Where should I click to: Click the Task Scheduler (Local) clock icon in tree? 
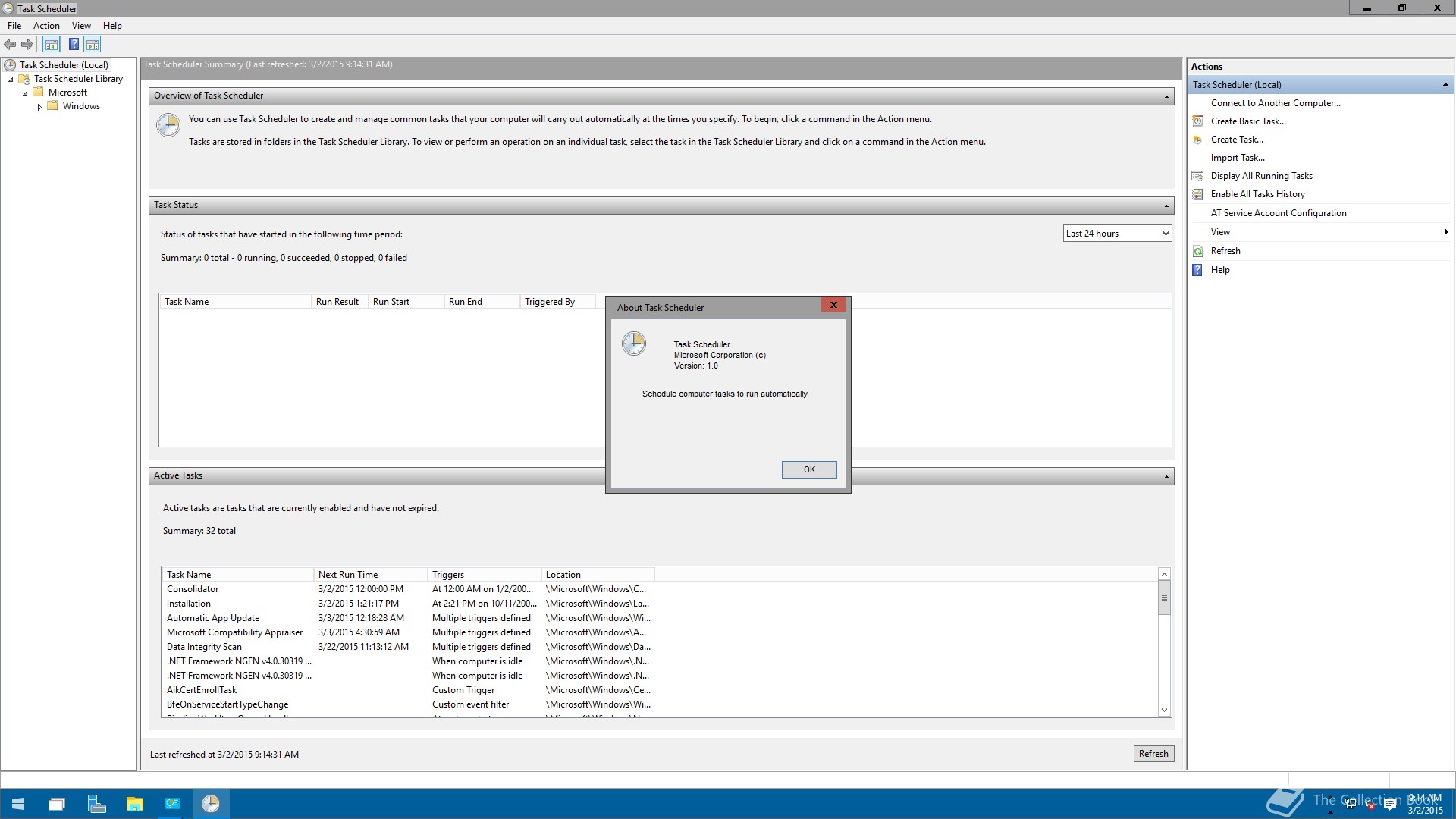coord(10,65)
